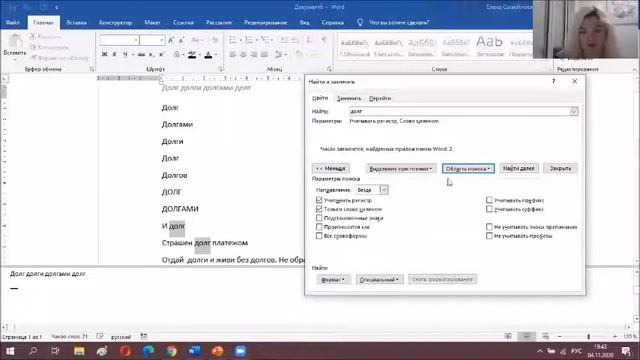
Task: Click the multilevel list icon
Action: (265, 40)
